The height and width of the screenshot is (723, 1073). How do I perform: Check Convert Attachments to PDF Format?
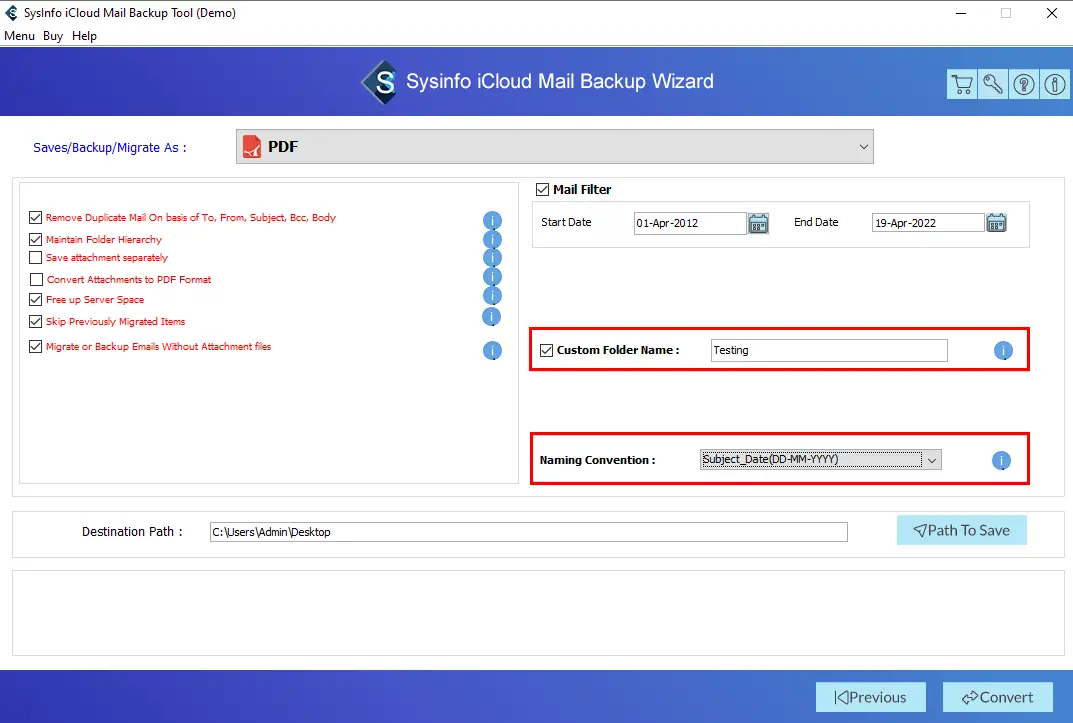point(37,280)
